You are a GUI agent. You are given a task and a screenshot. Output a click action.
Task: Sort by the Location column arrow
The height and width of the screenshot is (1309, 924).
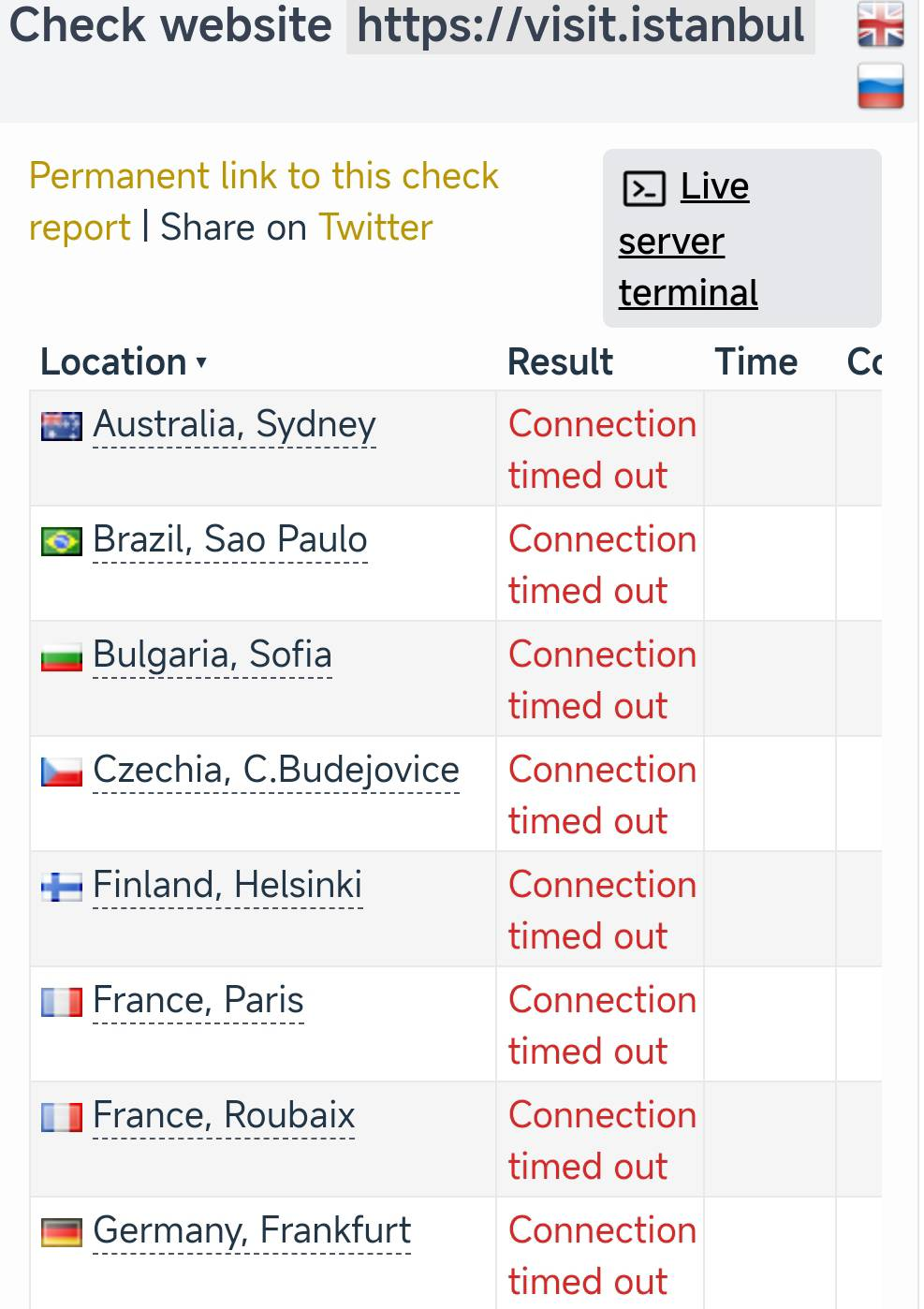click(201, 362)
